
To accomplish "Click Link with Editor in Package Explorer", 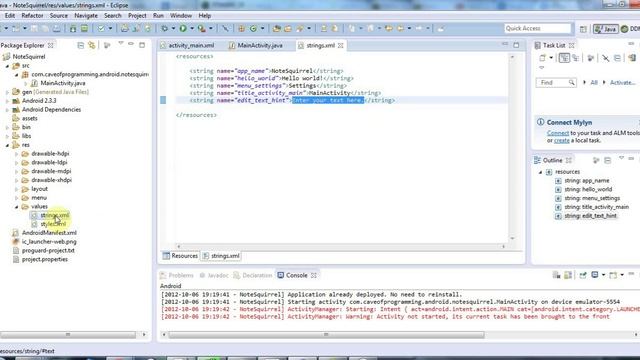I will [92, 45].
